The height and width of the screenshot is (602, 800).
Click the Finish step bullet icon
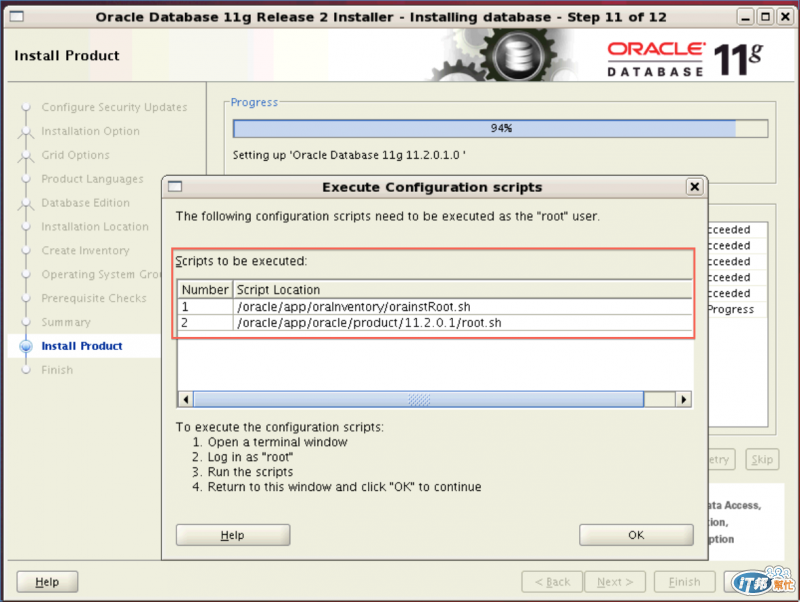pyautogui.click(x=26, y=370)
